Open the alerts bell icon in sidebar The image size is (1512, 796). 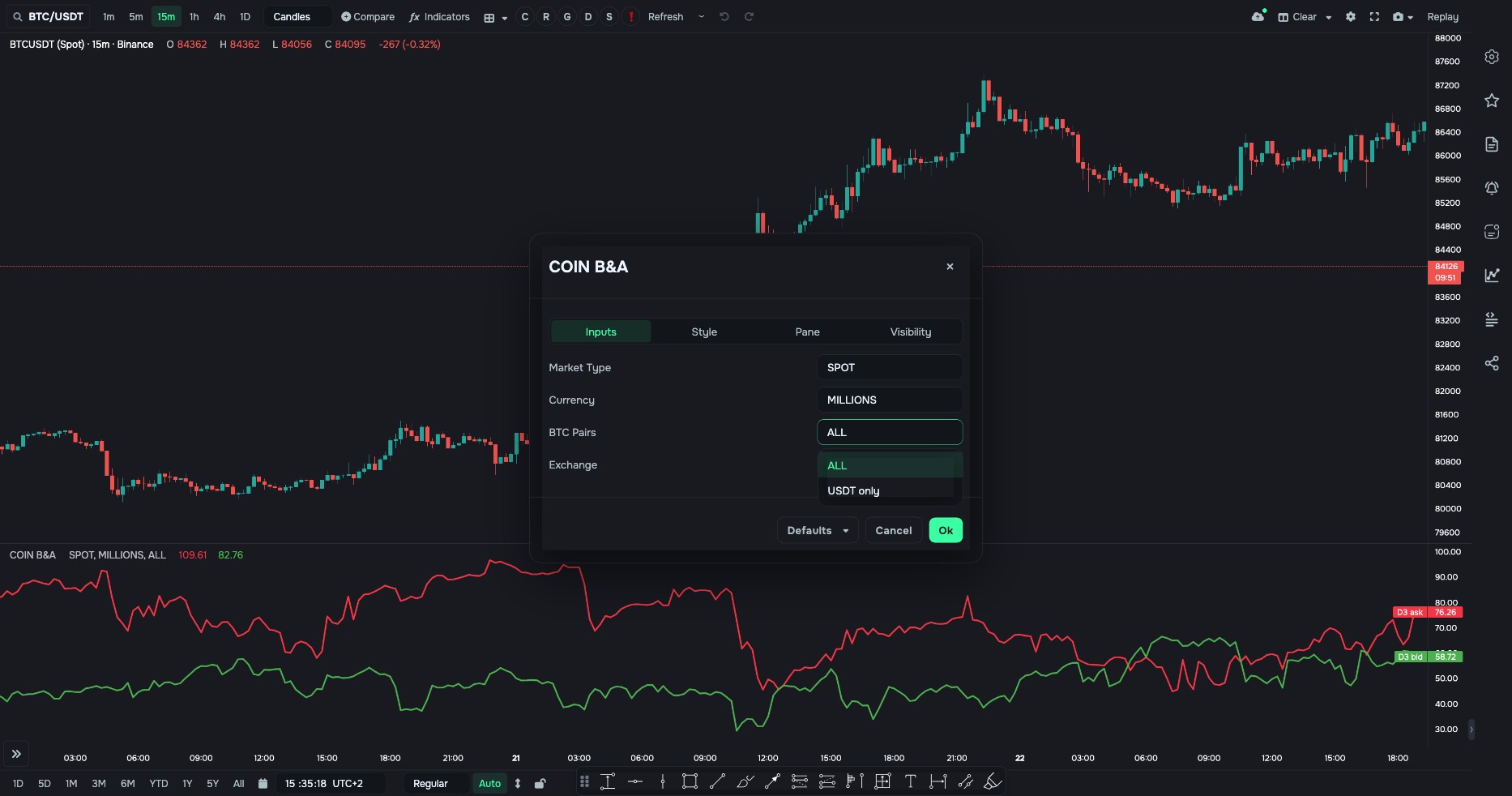click(1492, 188)
